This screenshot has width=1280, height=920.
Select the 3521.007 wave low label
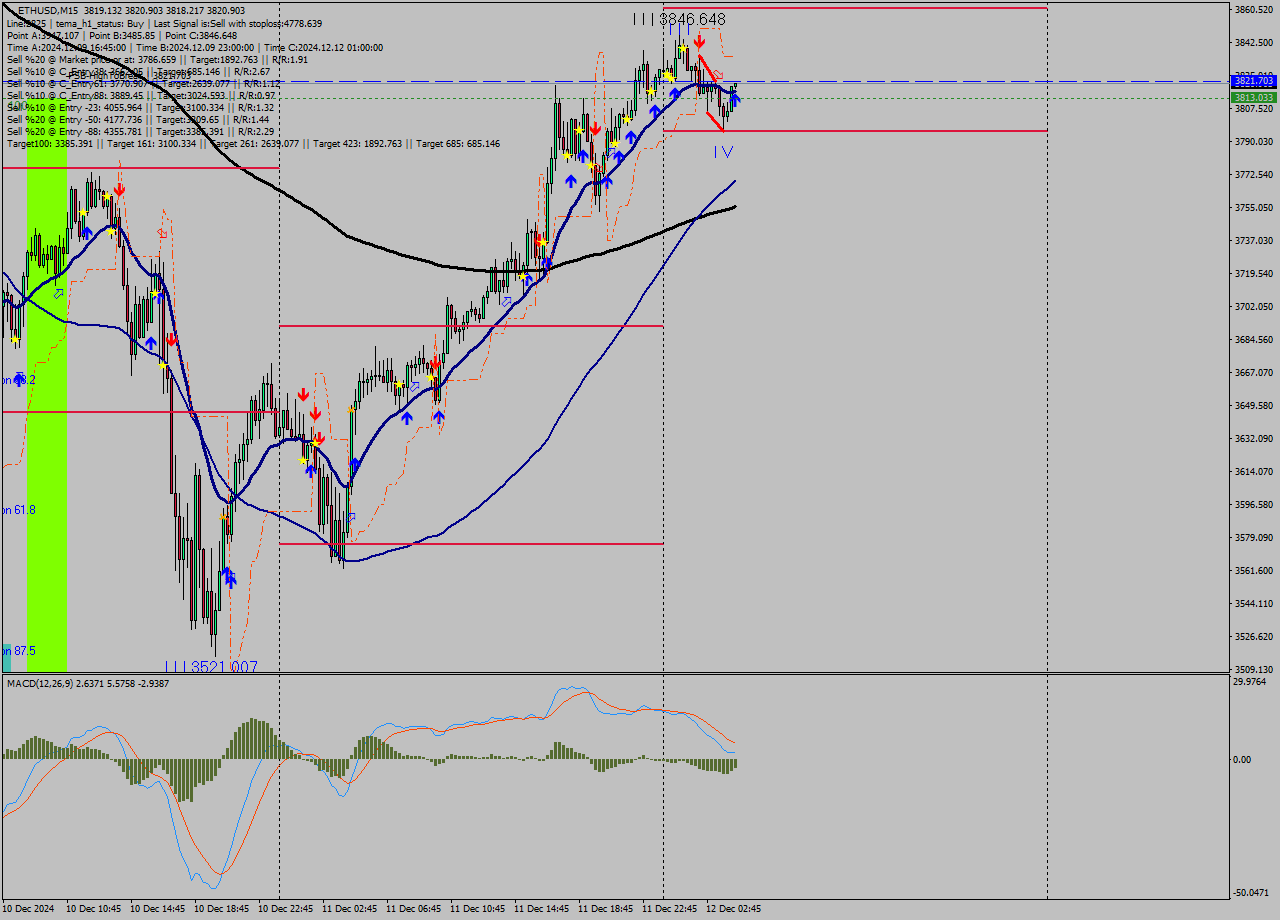coord(212,667)
